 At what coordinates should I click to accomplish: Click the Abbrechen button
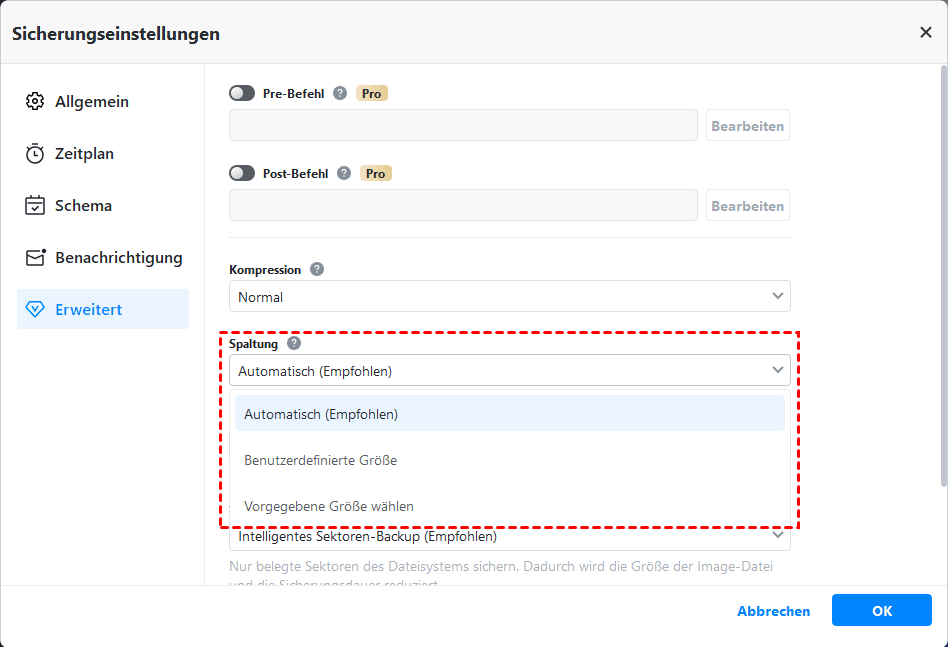tap(773, 611)
